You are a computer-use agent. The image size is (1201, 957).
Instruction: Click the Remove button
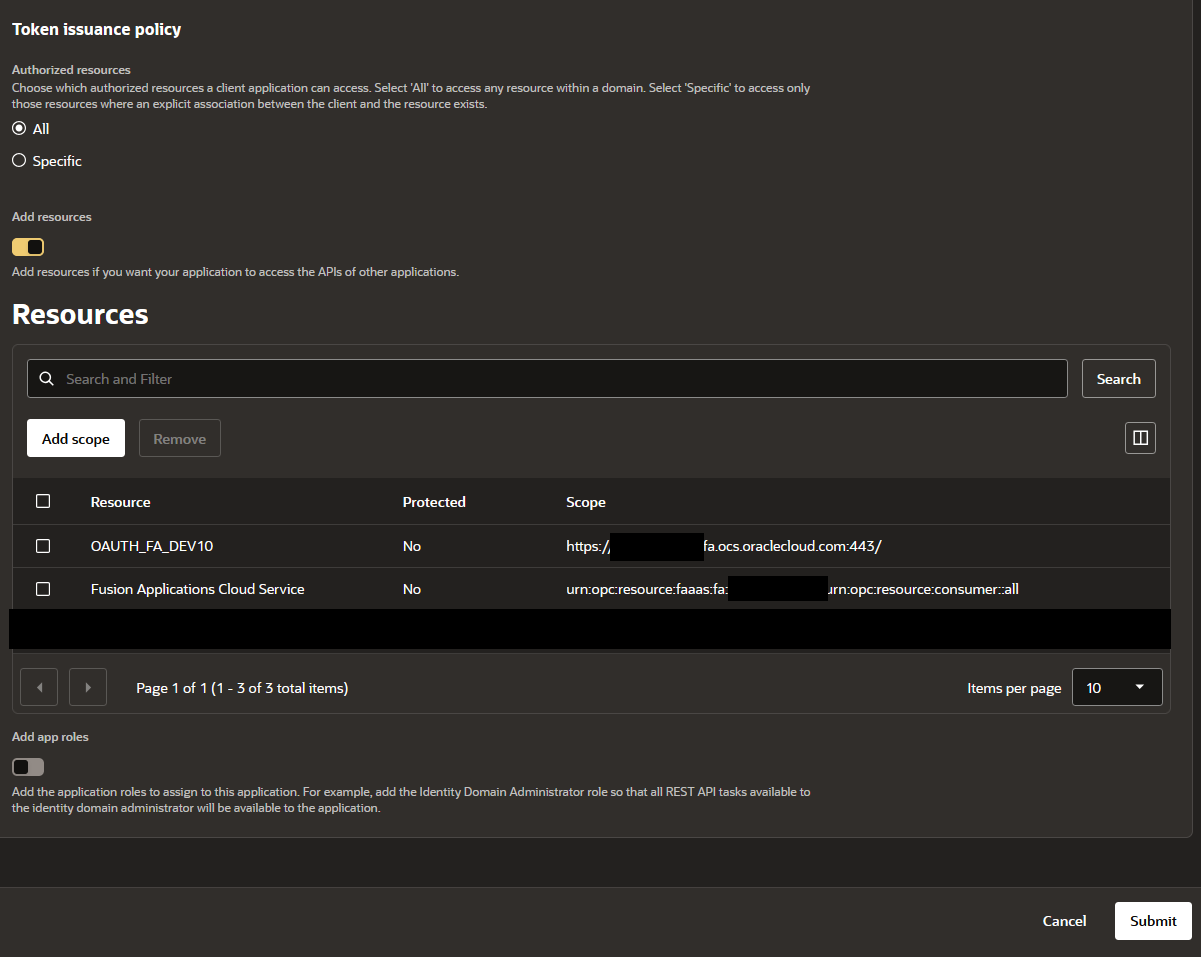click(180, 438)
